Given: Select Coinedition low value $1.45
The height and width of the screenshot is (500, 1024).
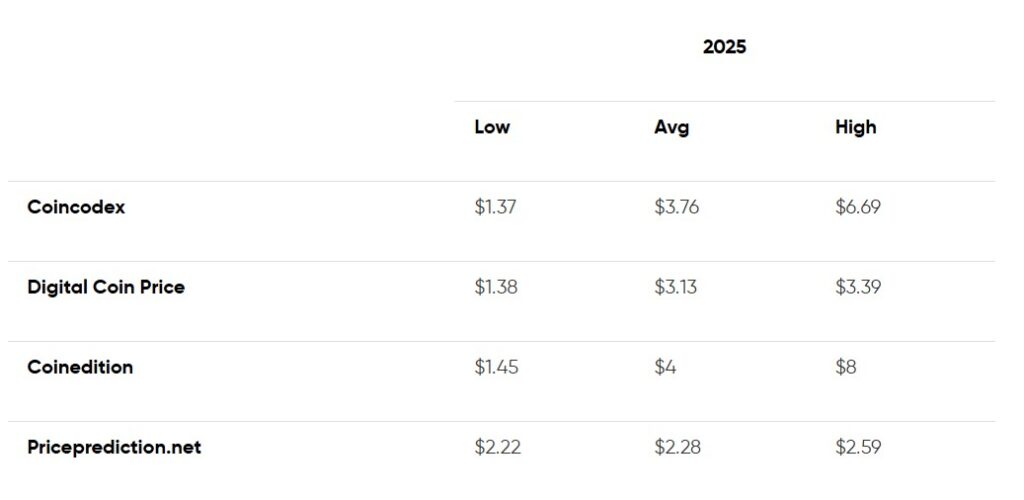Looking at the screenshot, I should click(x=496, y=367).
